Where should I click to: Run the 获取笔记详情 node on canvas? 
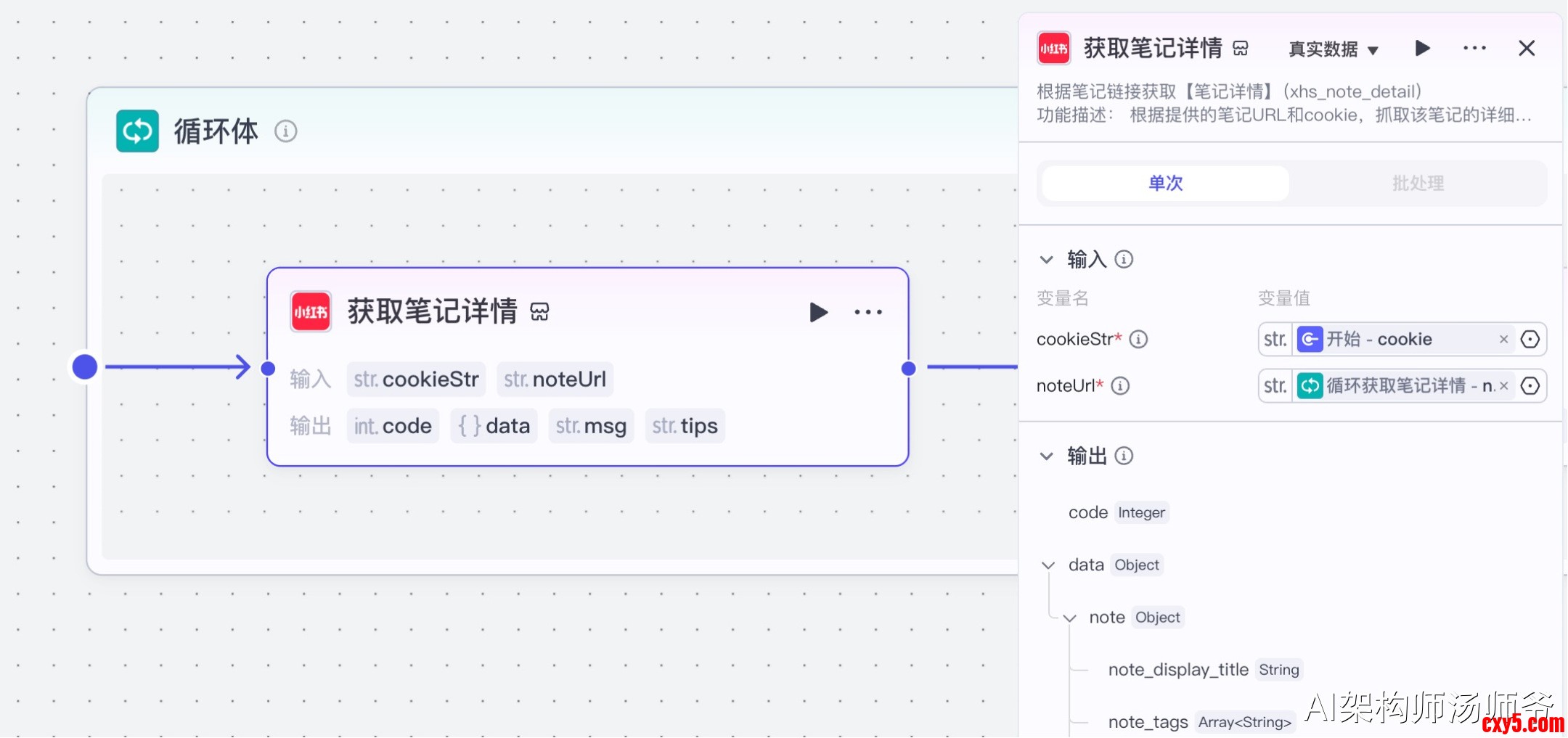point(818,312)
